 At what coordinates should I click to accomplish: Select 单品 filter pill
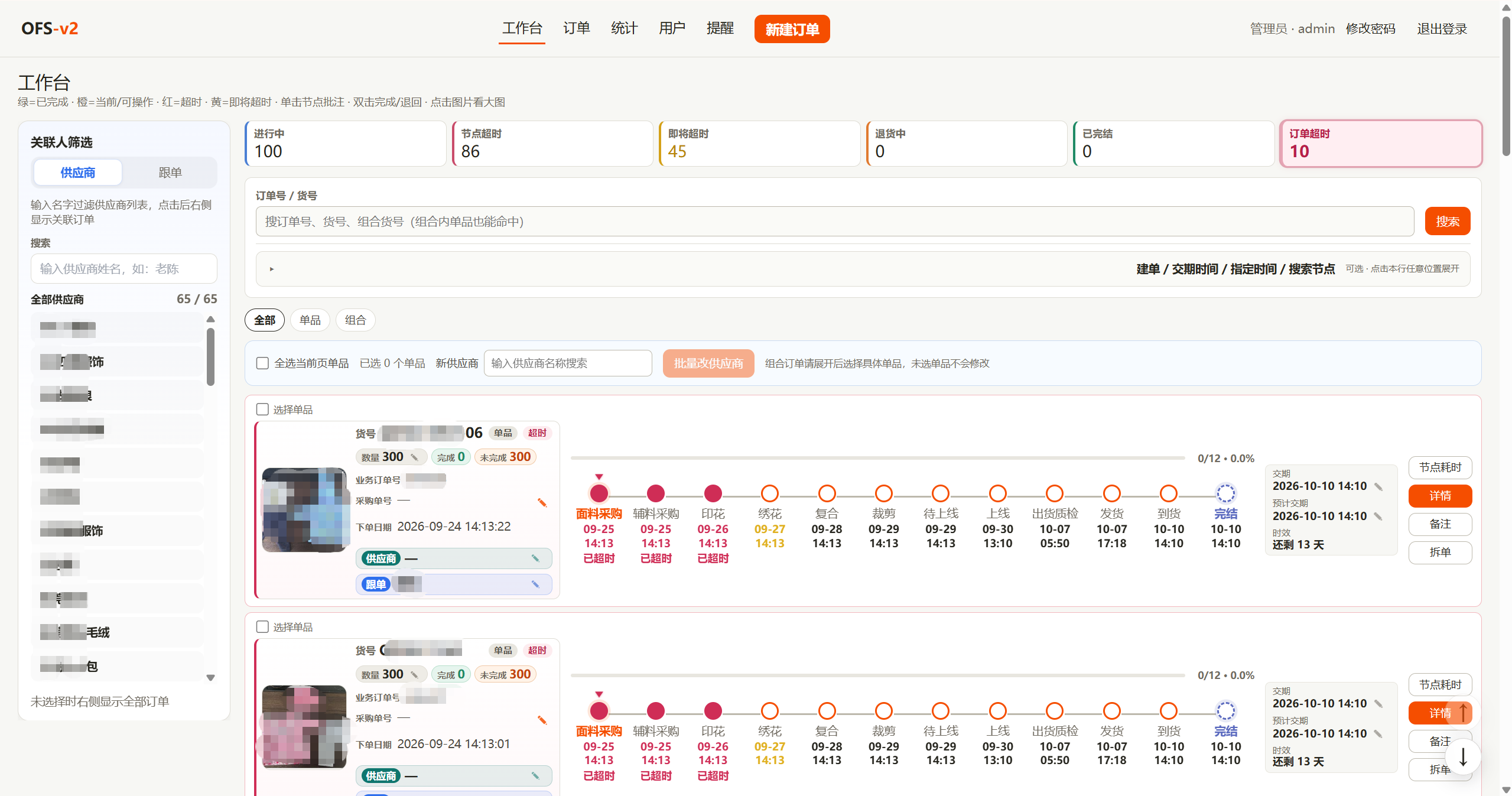point(310,320)
